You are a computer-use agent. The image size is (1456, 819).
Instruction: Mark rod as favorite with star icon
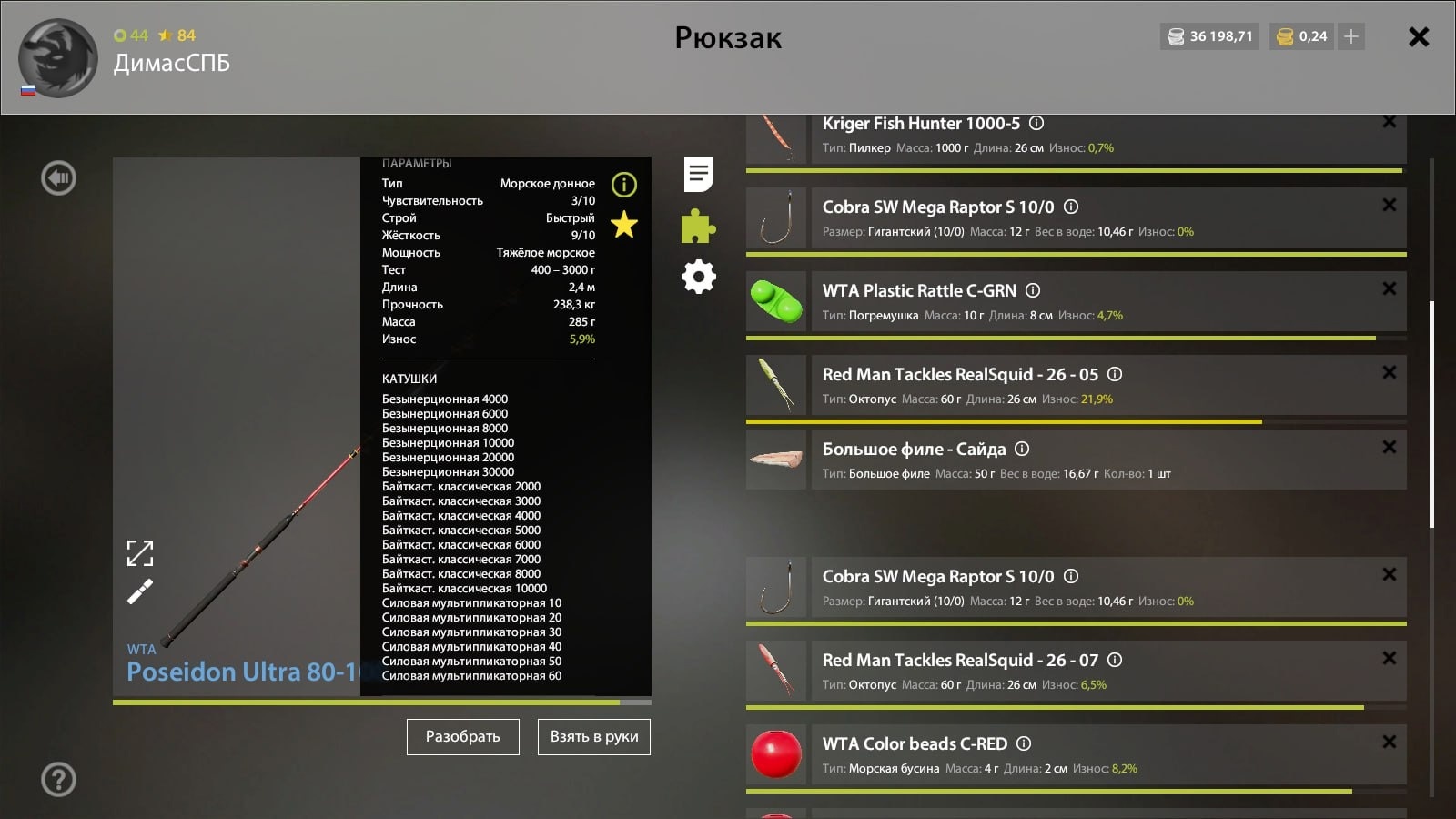624,224
